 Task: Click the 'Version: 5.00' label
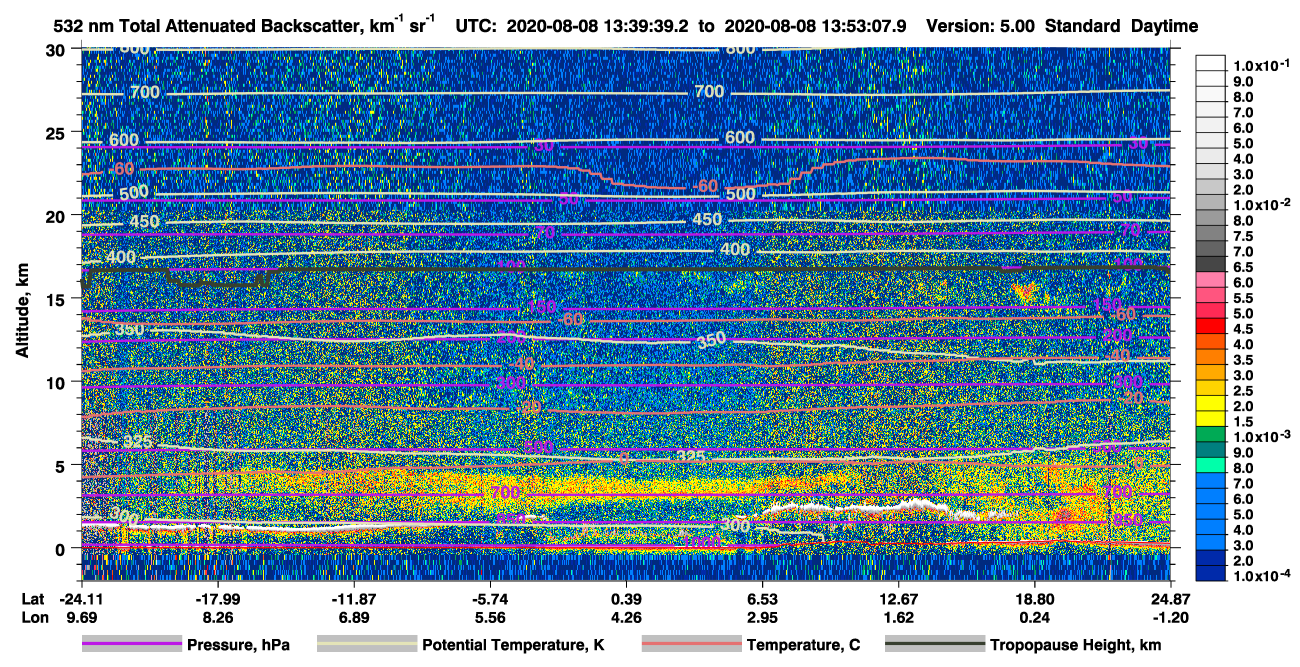pos(981,27)
